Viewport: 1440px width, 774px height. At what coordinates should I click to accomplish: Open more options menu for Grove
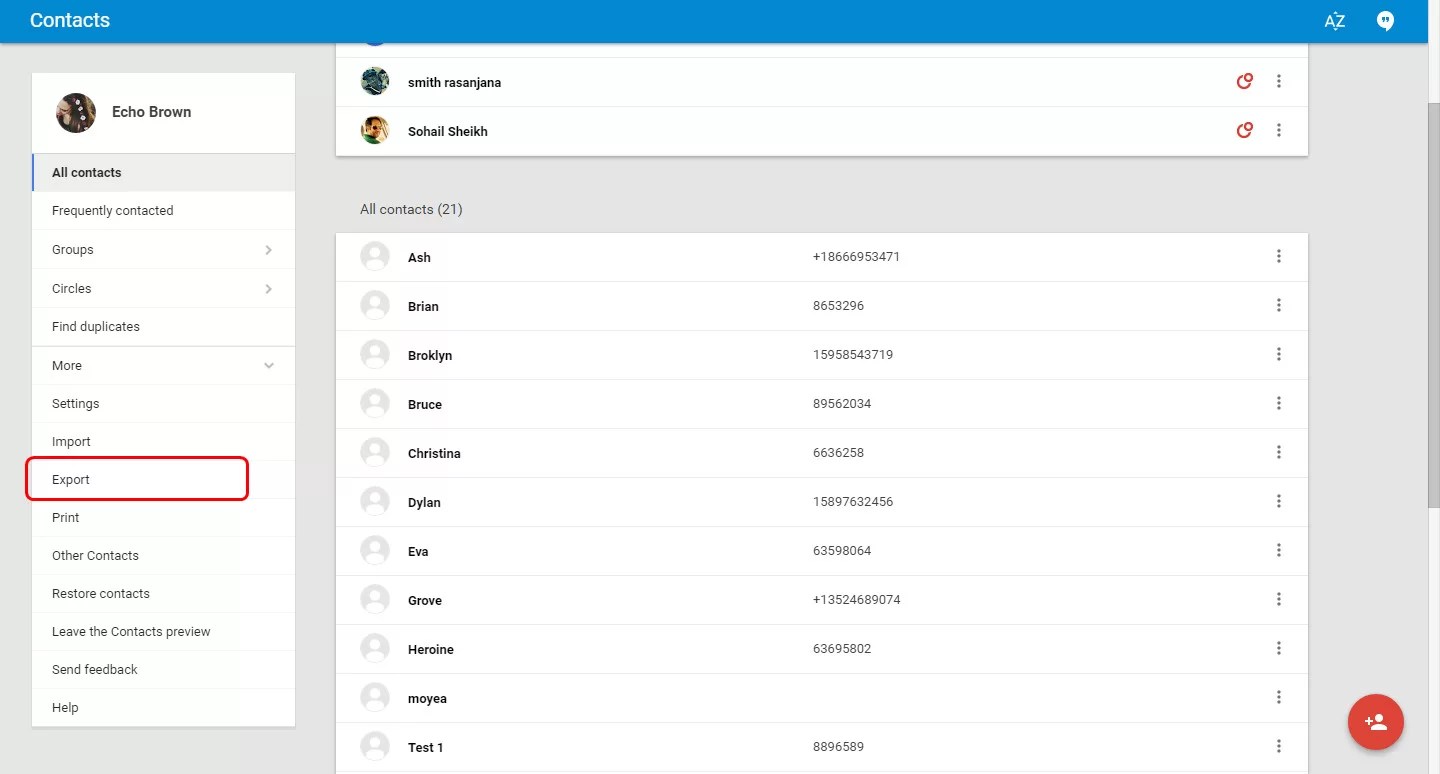tap(1279, 599)
